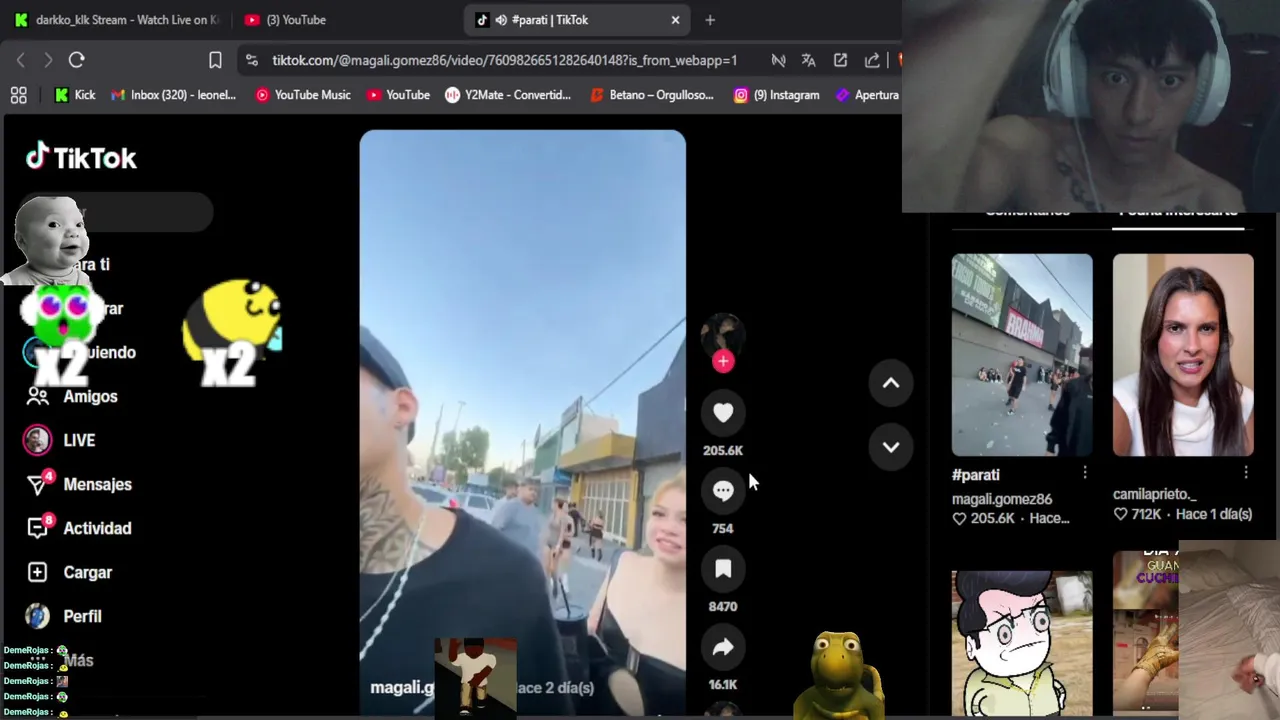
Task: Click 205.6K likes count beside video
Action: click(723, 450)
